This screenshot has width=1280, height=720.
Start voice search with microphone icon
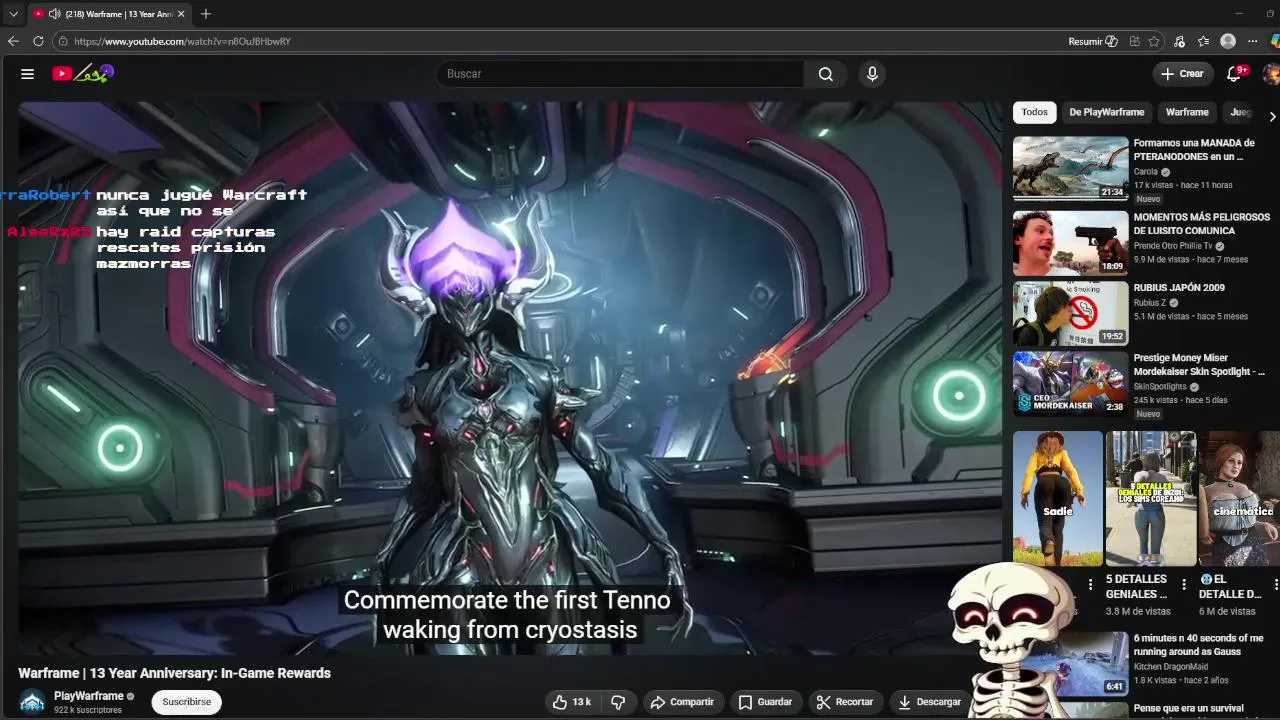[x=872, y=74]
